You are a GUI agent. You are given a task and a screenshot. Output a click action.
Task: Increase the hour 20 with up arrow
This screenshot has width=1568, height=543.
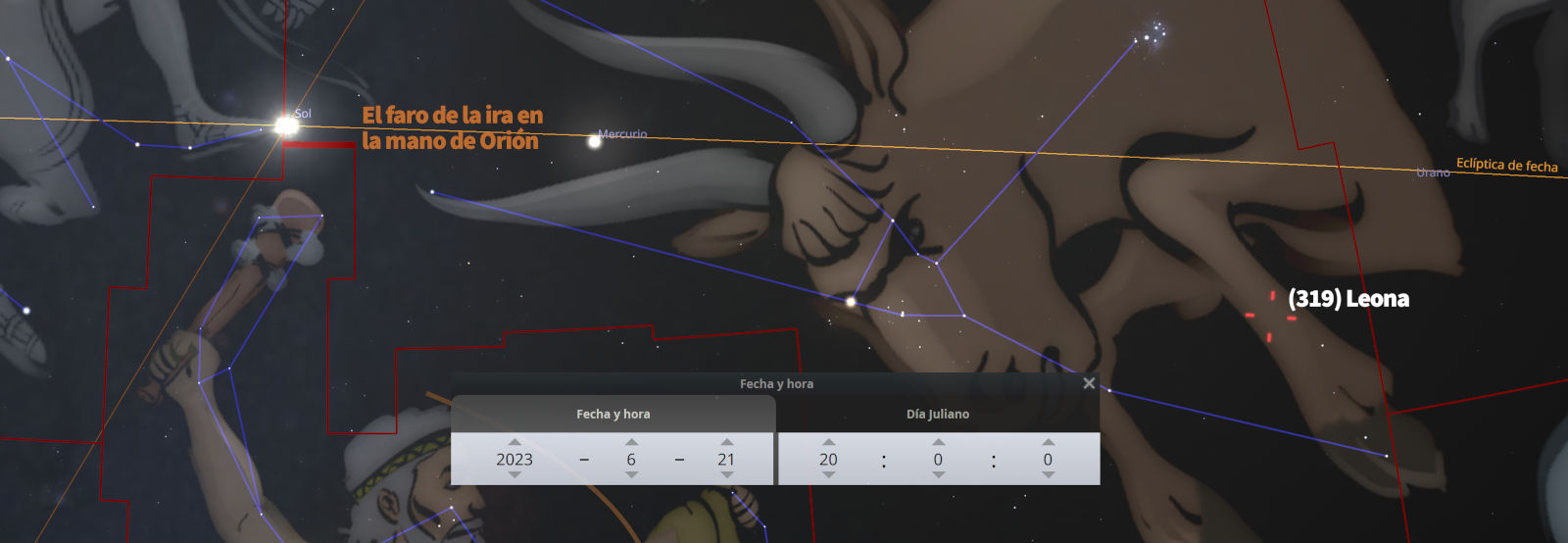828,442
